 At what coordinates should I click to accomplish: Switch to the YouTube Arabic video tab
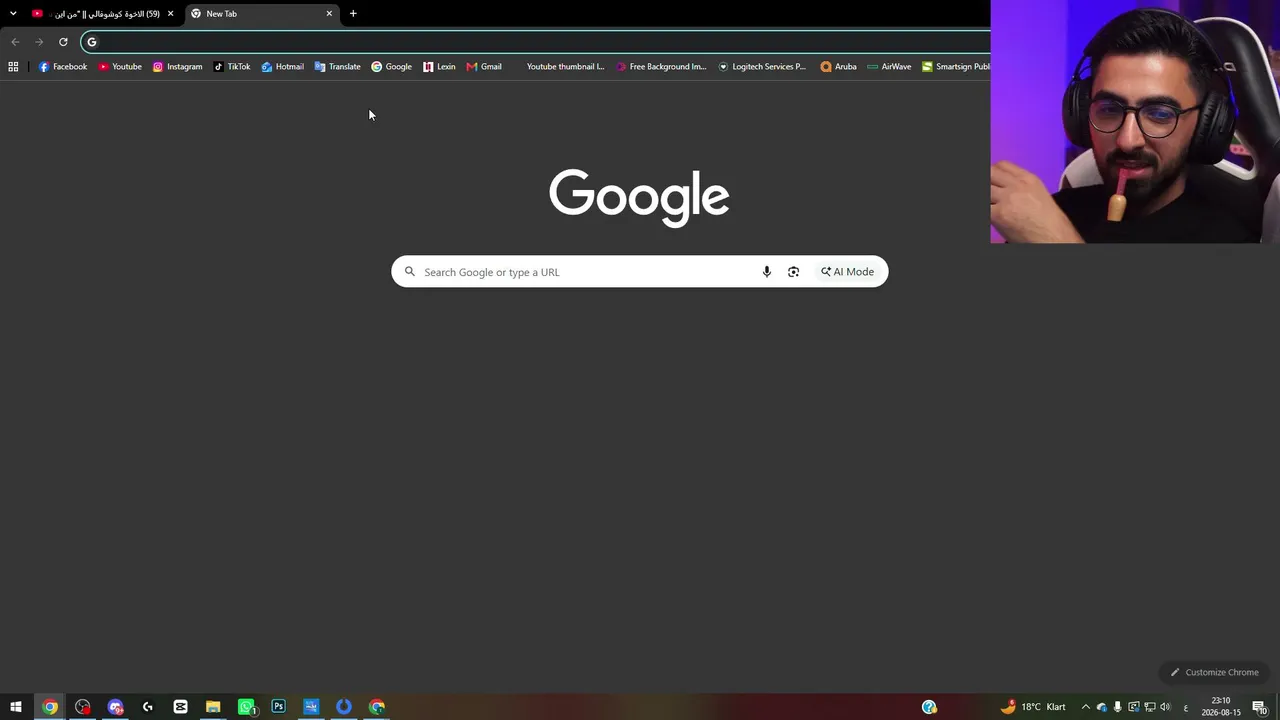103,14
